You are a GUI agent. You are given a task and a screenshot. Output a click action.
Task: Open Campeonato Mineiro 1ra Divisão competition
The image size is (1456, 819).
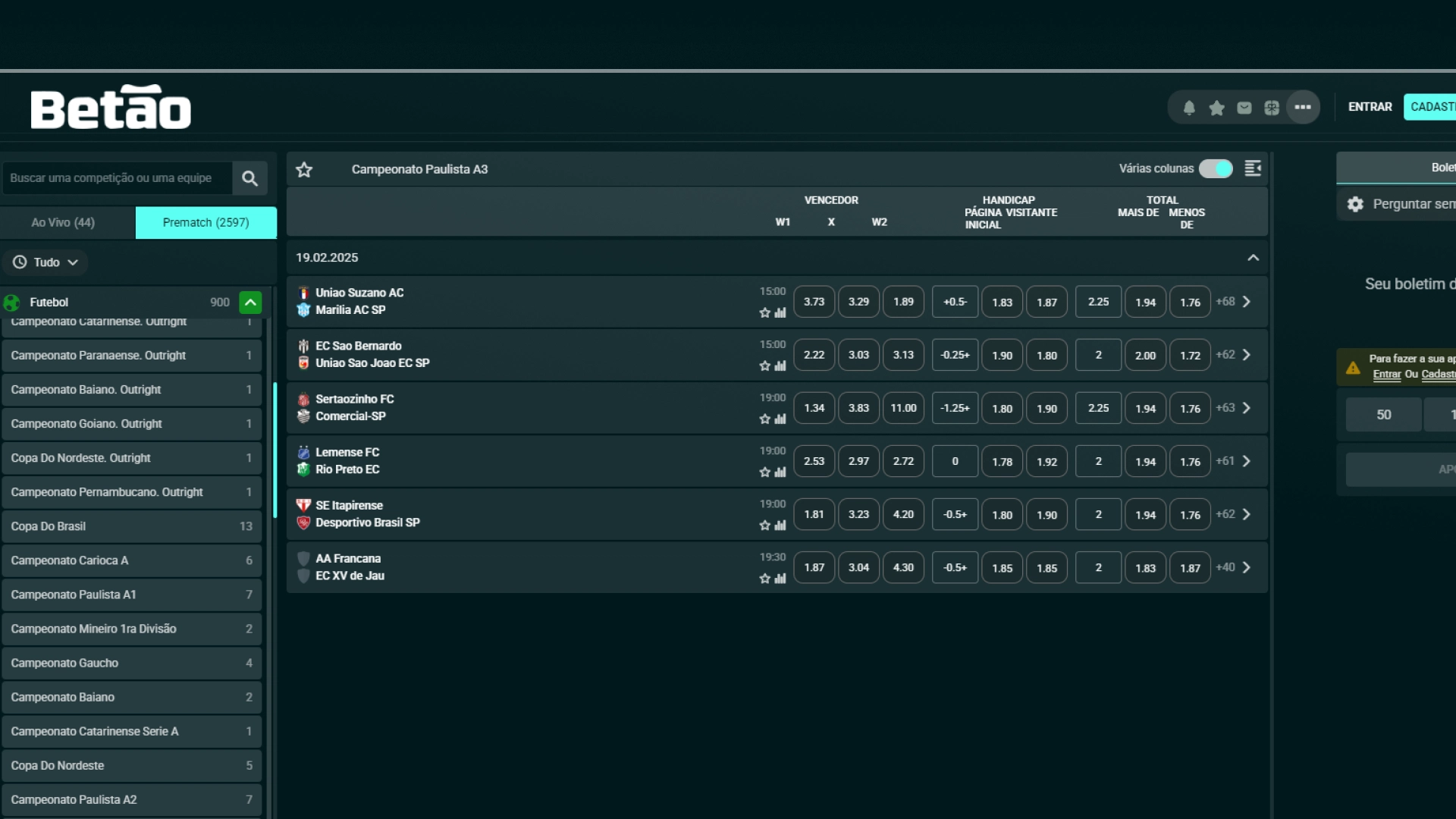pyautogui.click(x=132, y=629)
